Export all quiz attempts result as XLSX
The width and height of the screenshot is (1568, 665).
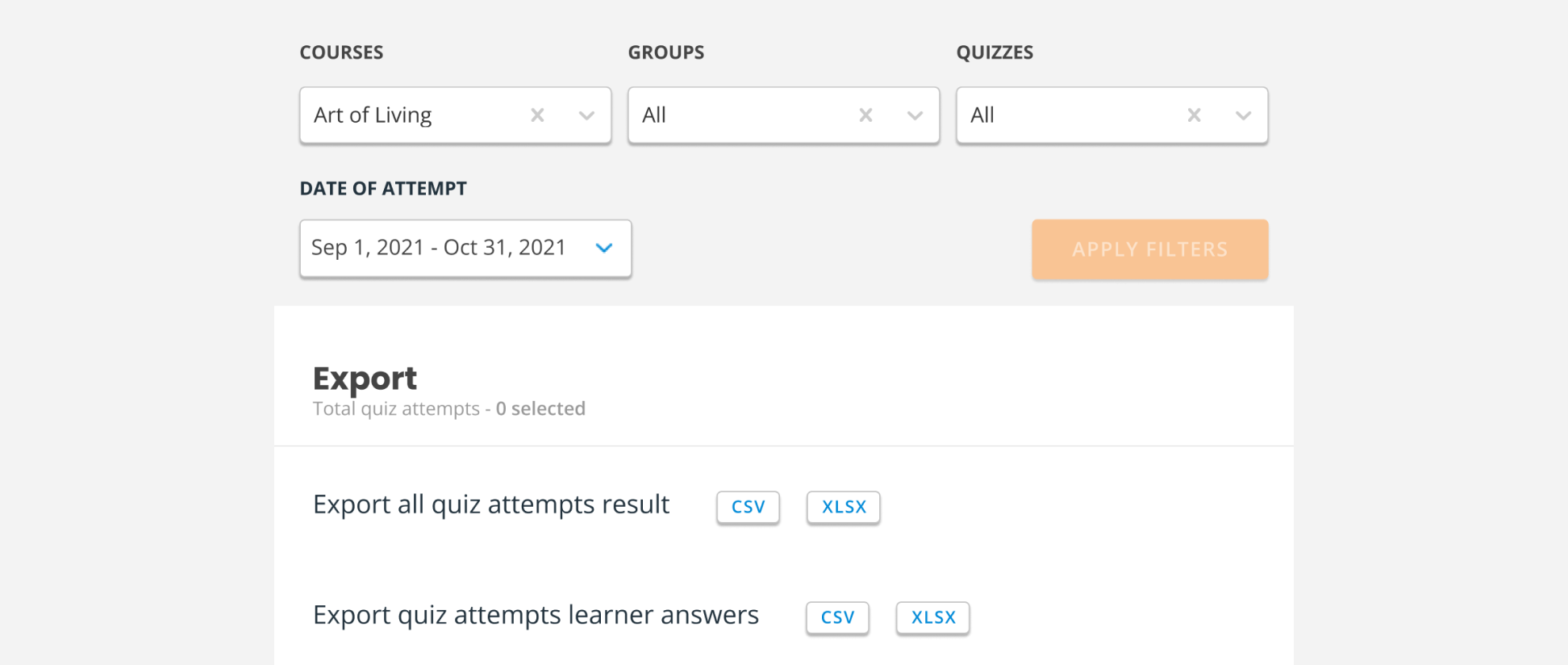(844, 507)
